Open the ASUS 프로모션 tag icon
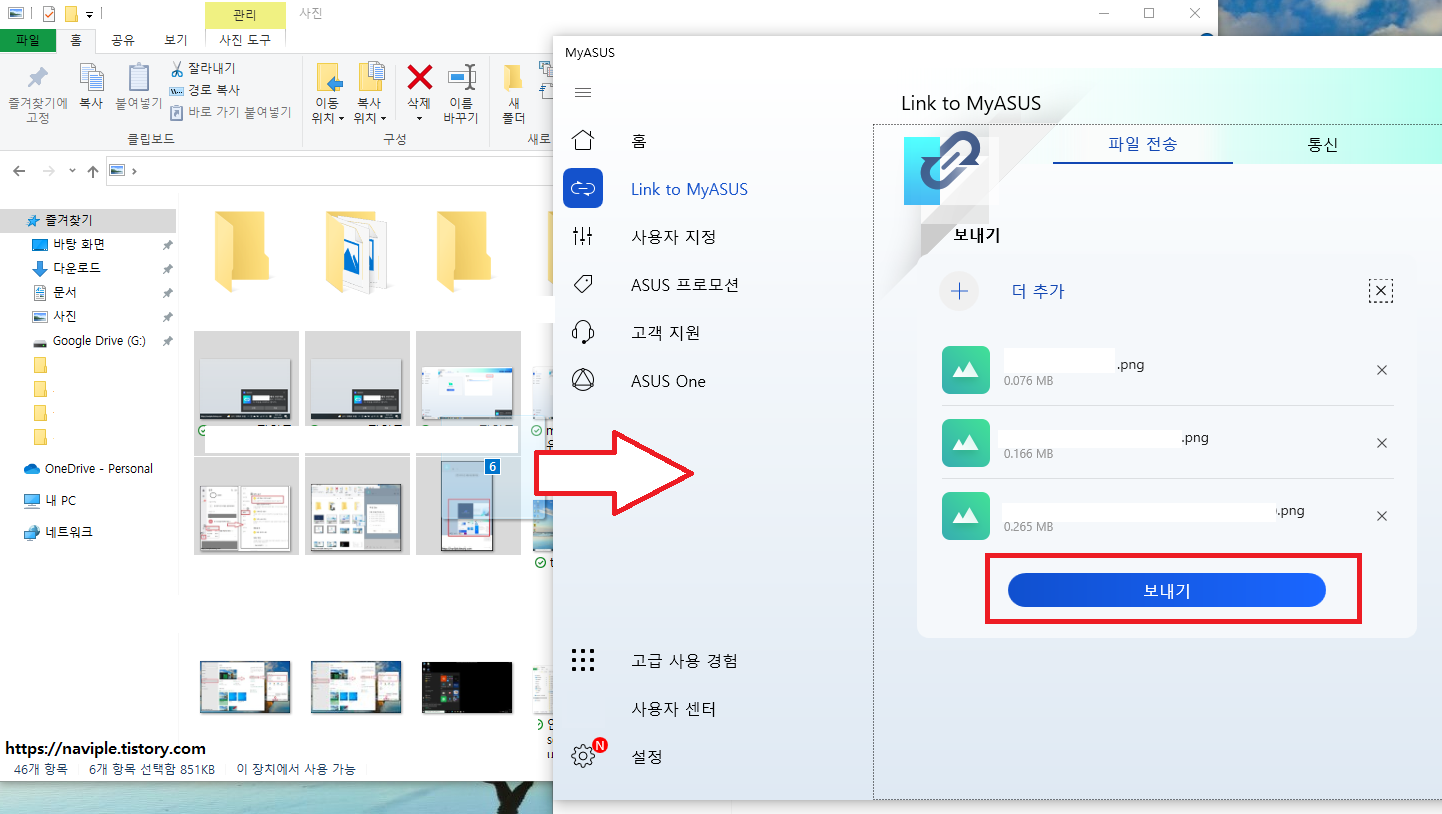The height and width of the screenshot is (814, 1442). point(583,285)
